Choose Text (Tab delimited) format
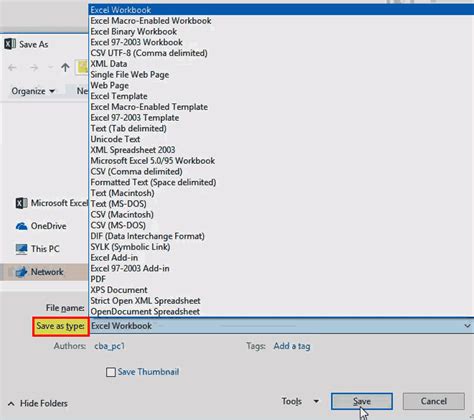 (281, 128)
